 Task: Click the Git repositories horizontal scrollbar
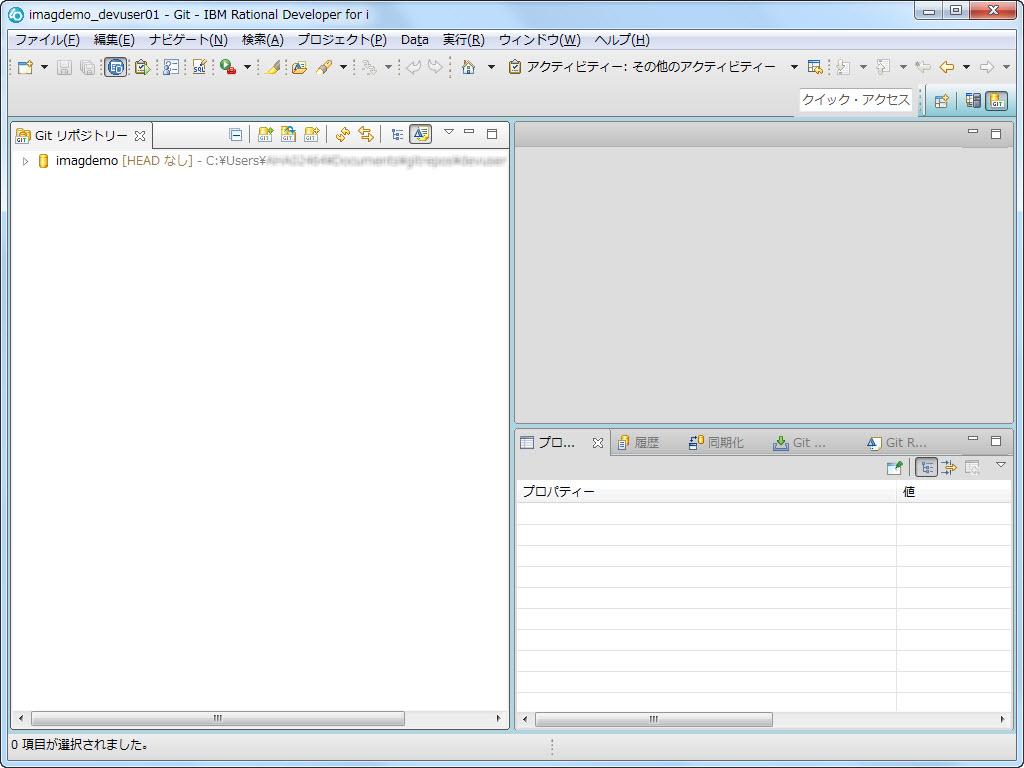[217, 719]
